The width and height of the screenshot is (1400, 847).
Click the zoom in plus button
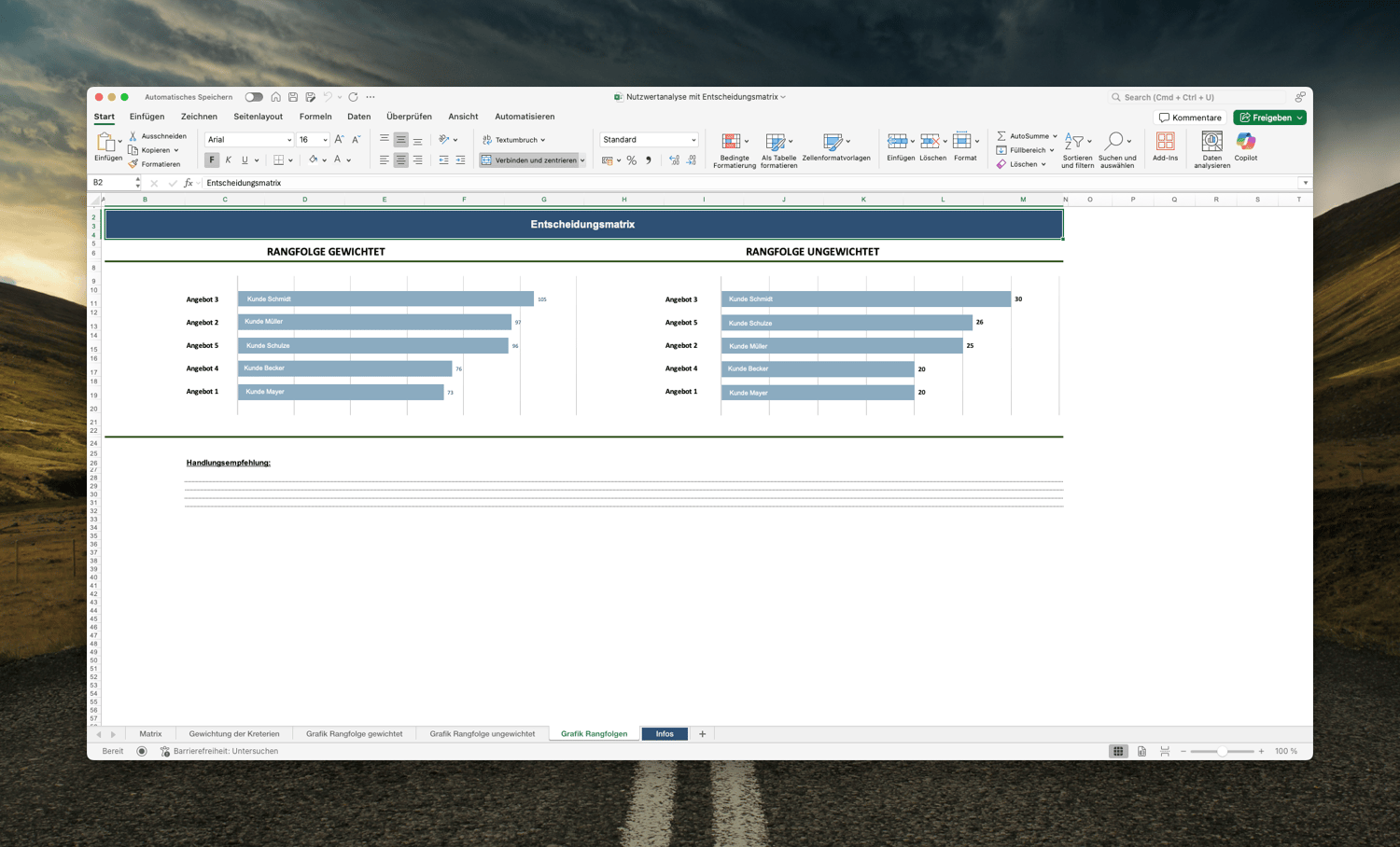1261,751
